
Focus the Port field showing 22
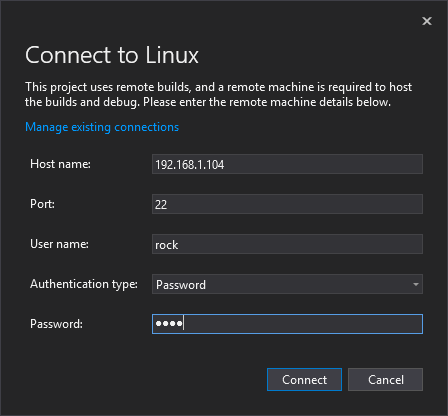(287, 204)
